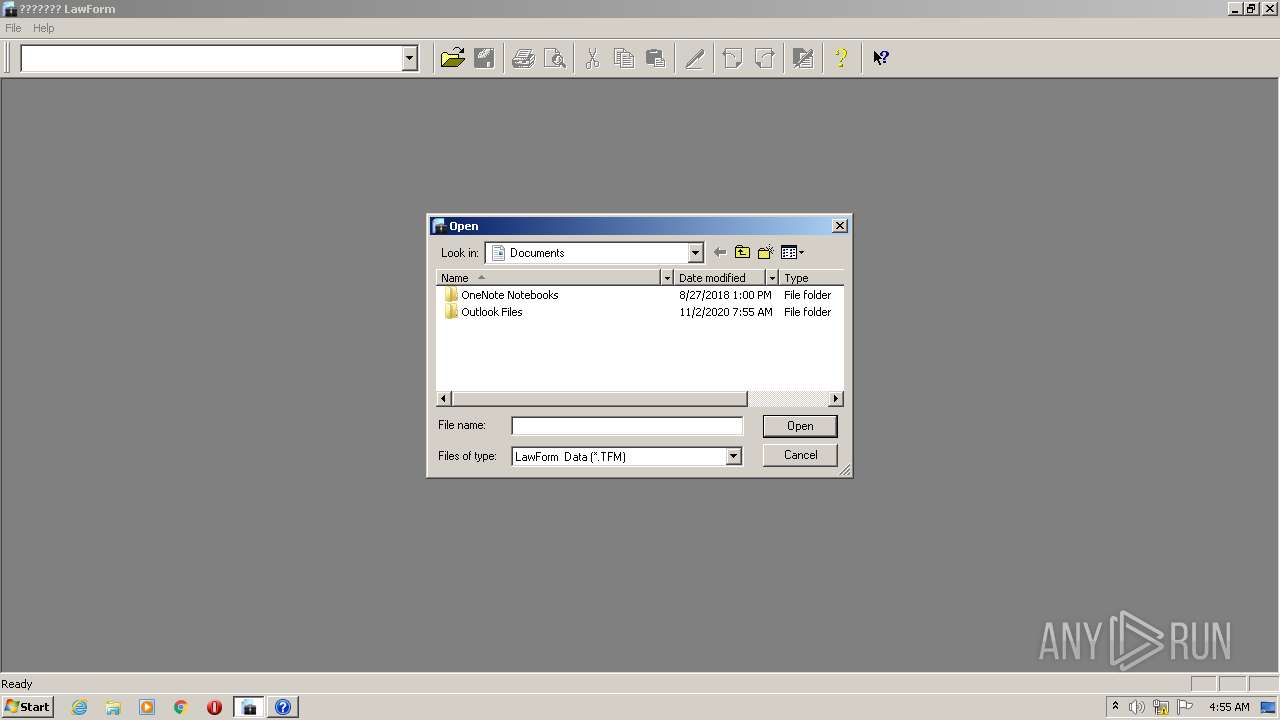This screenshot has height=720, width=1280.
Task: Click the LawForm taskbar button
Action: (x=249, y=707)
